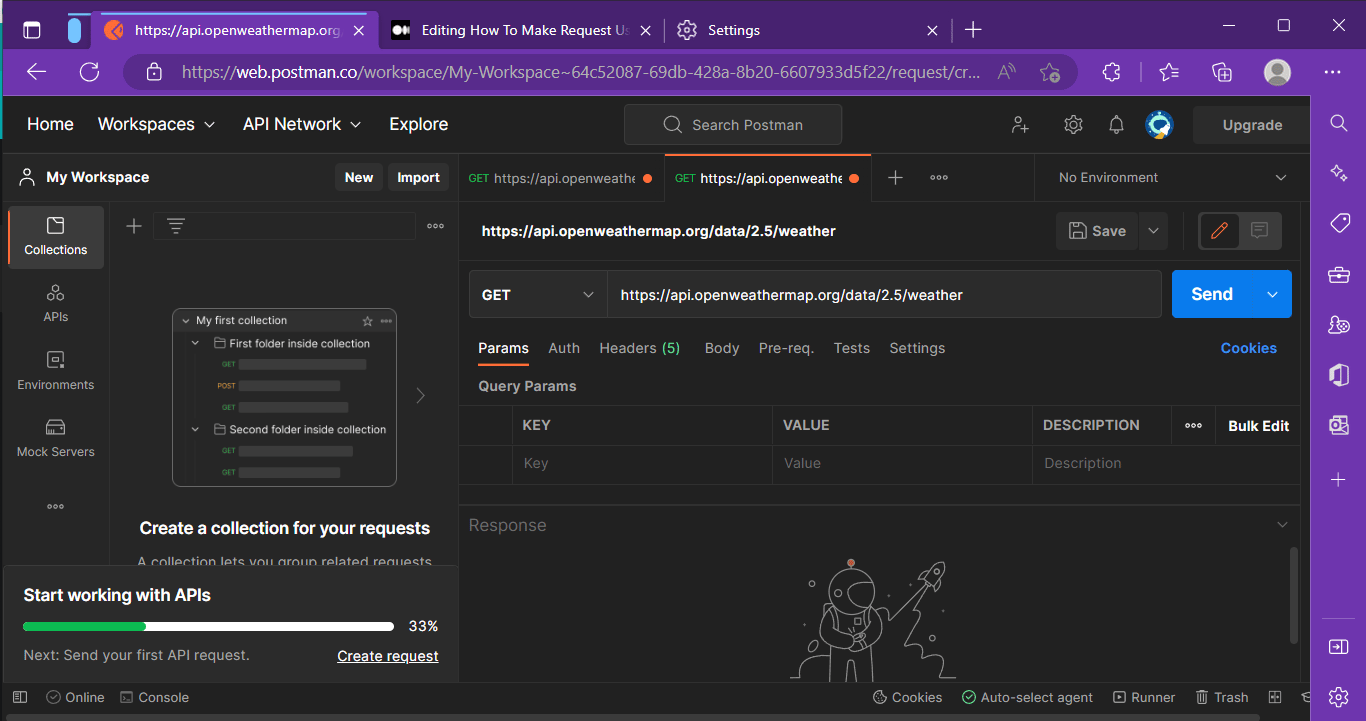The image size is (1366, 721).
Task: Click the request URL input field
Action: pyautogui.click(x=885, y=294)
